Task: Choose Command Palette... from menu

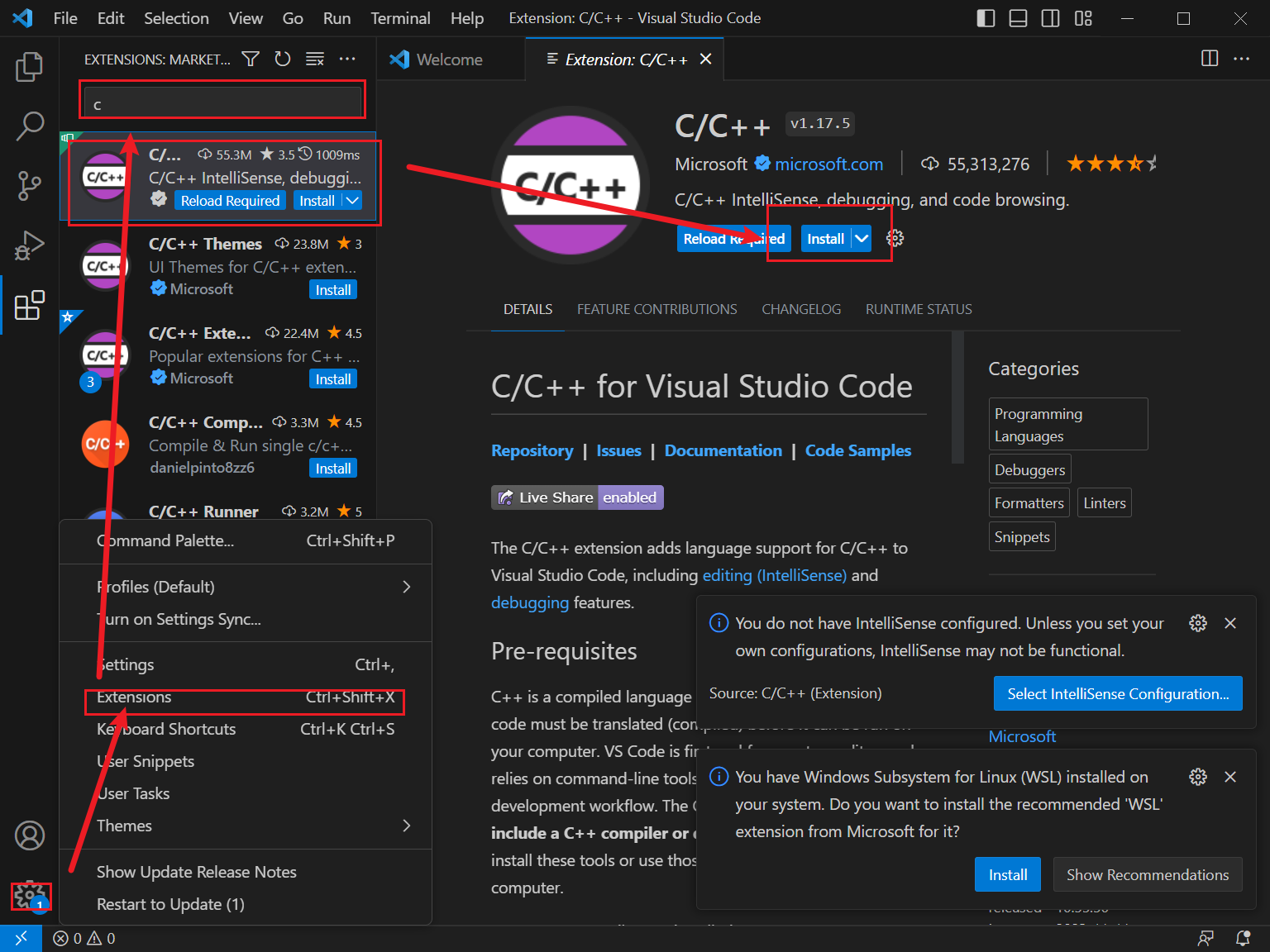Action: (x=246, y=540)
